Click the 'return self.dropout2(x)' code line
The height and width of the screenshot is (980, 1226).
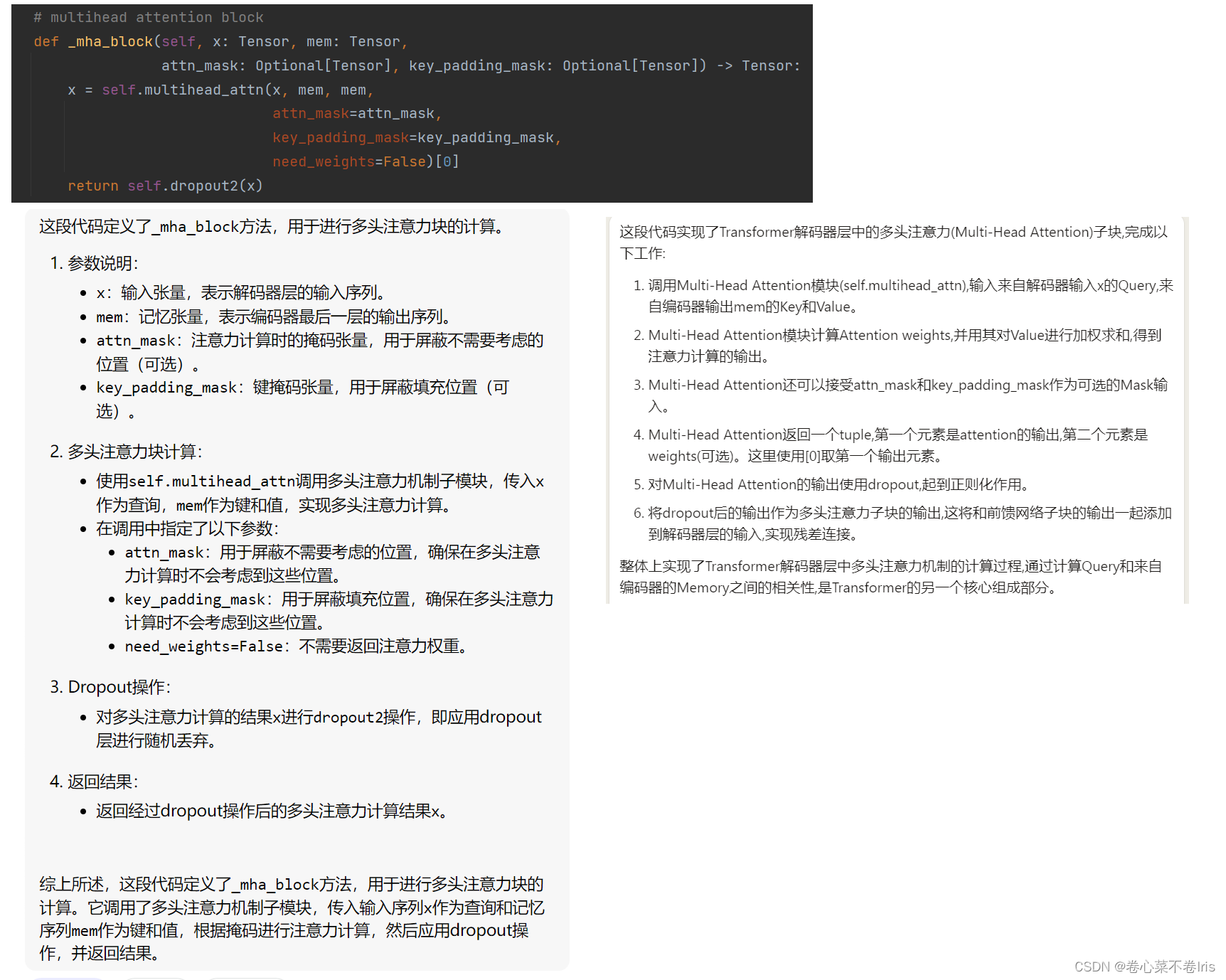click(x=165, y=186)
